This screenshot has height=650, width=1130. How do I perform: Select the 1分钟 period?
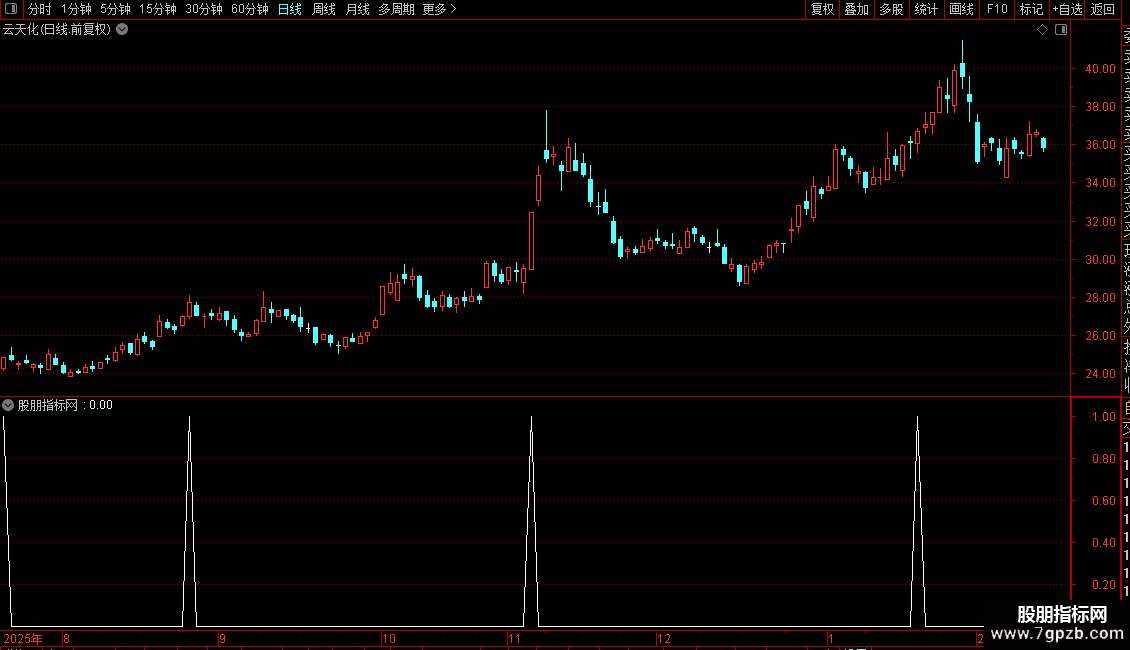click(76, 9)
